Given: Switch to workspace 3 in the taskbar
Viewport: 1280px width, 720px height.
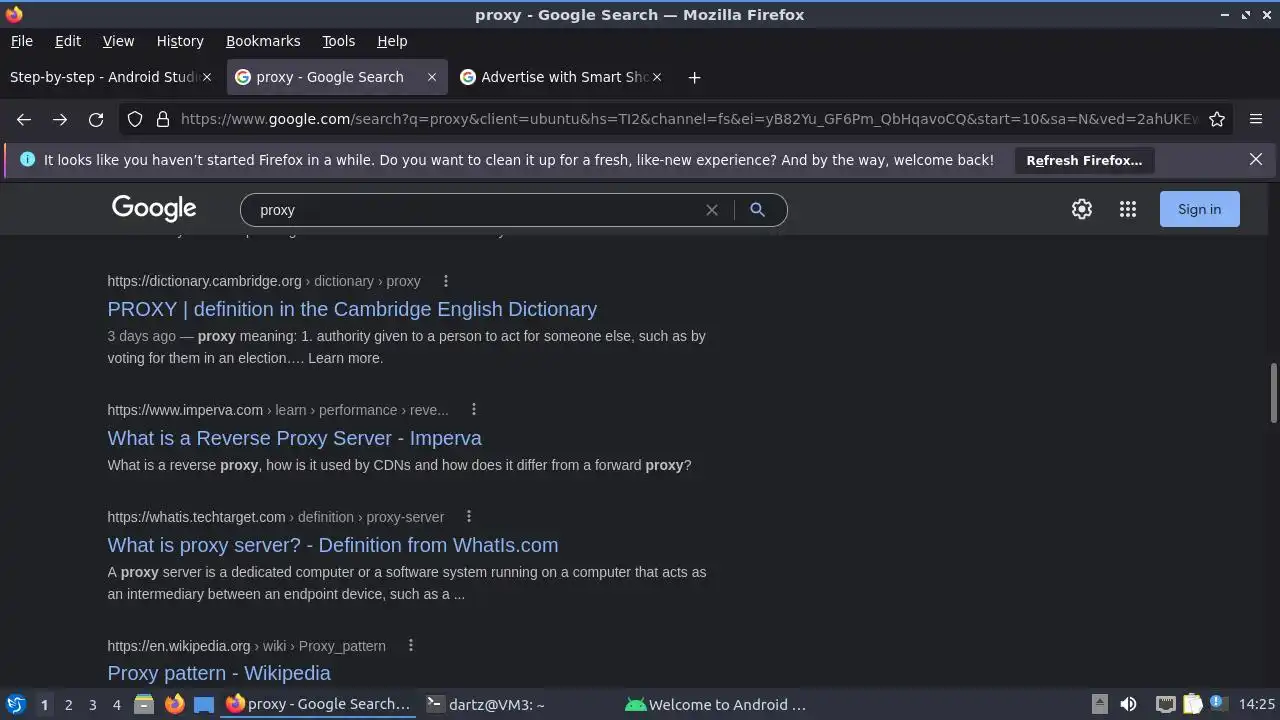Looking at the screenshot, I should (x=92, y=705).
